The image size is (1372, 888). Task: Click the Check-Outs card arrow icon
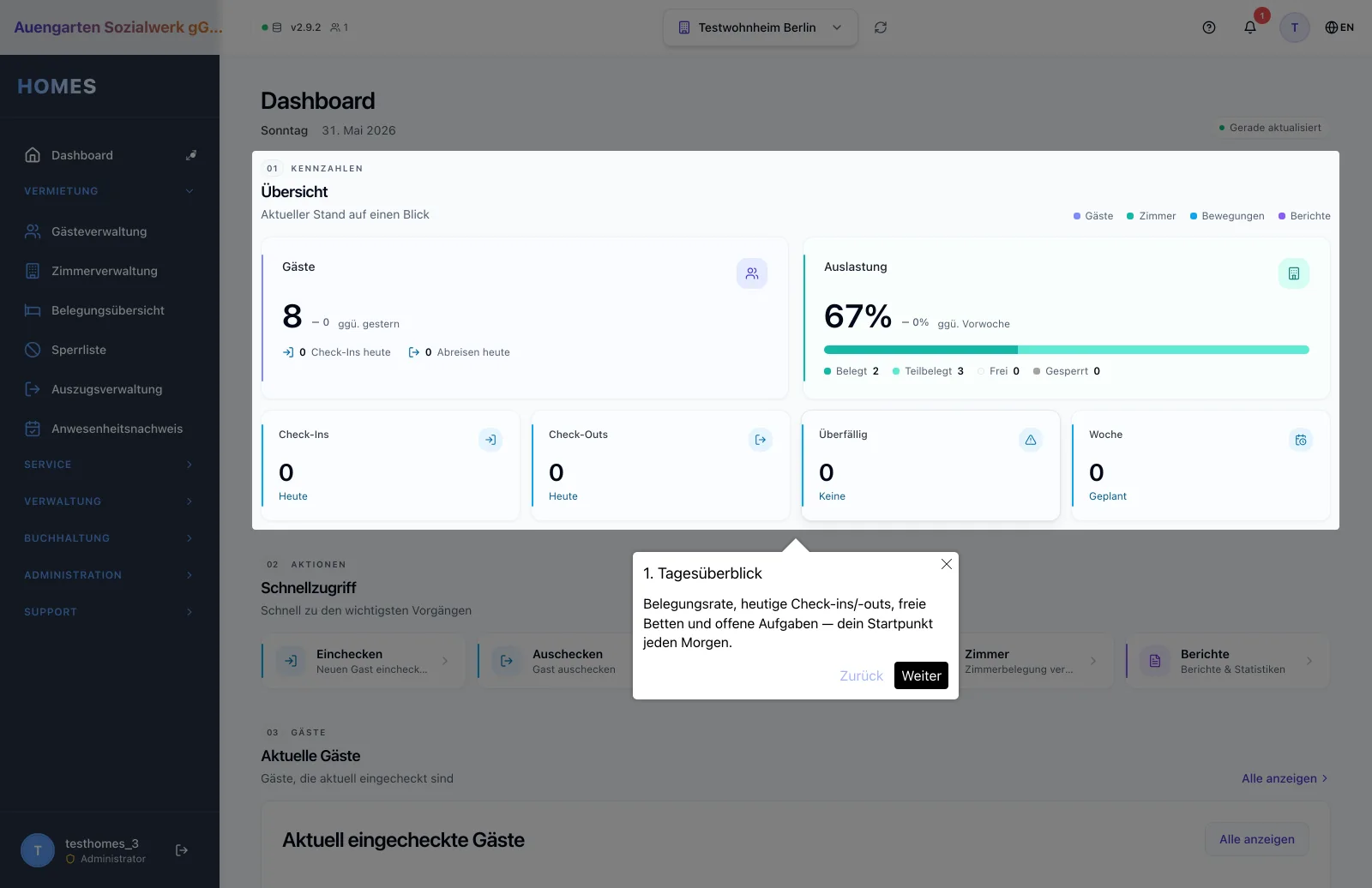point(761,440)
